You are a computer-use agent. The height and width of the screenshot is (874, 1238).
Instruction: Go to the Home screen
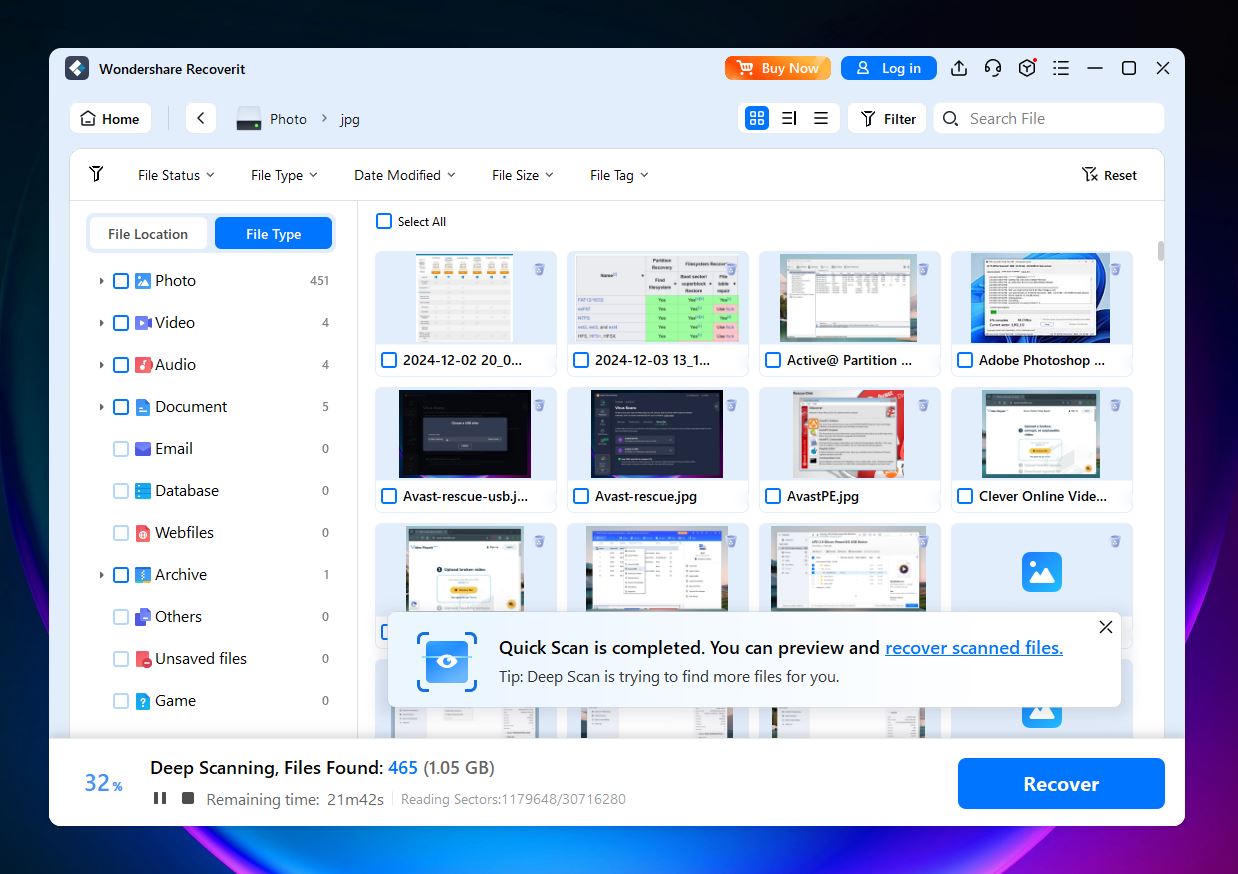(x=110, y=118)
